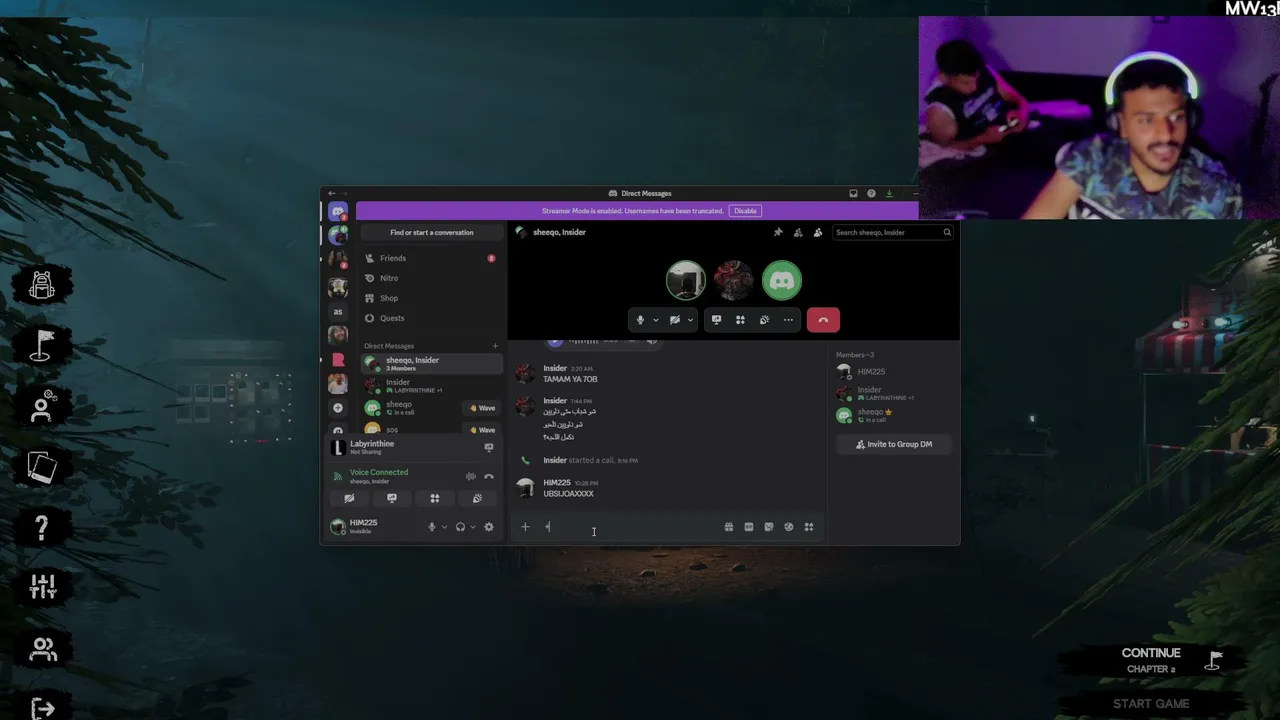Open the Discord home Direct Messages icon
Screen dimensions: 1280x720
(x=338, y=212)
